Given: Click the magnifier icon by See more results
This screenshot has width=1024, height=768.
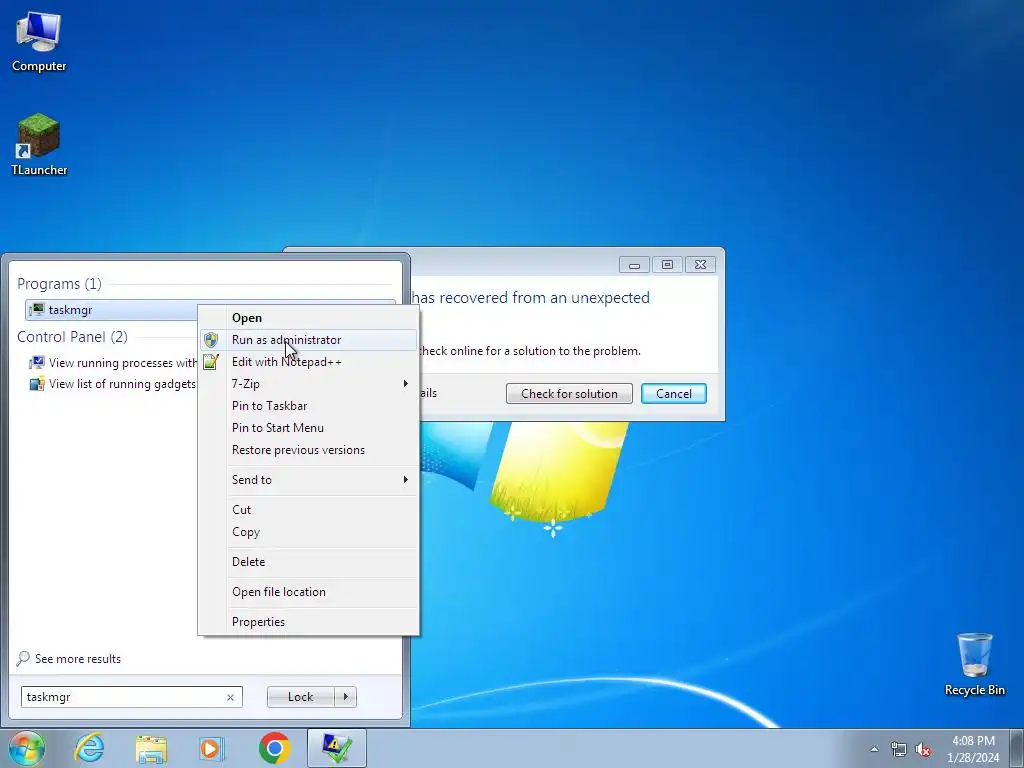Looking at the screenshot, I should (23, 658).
